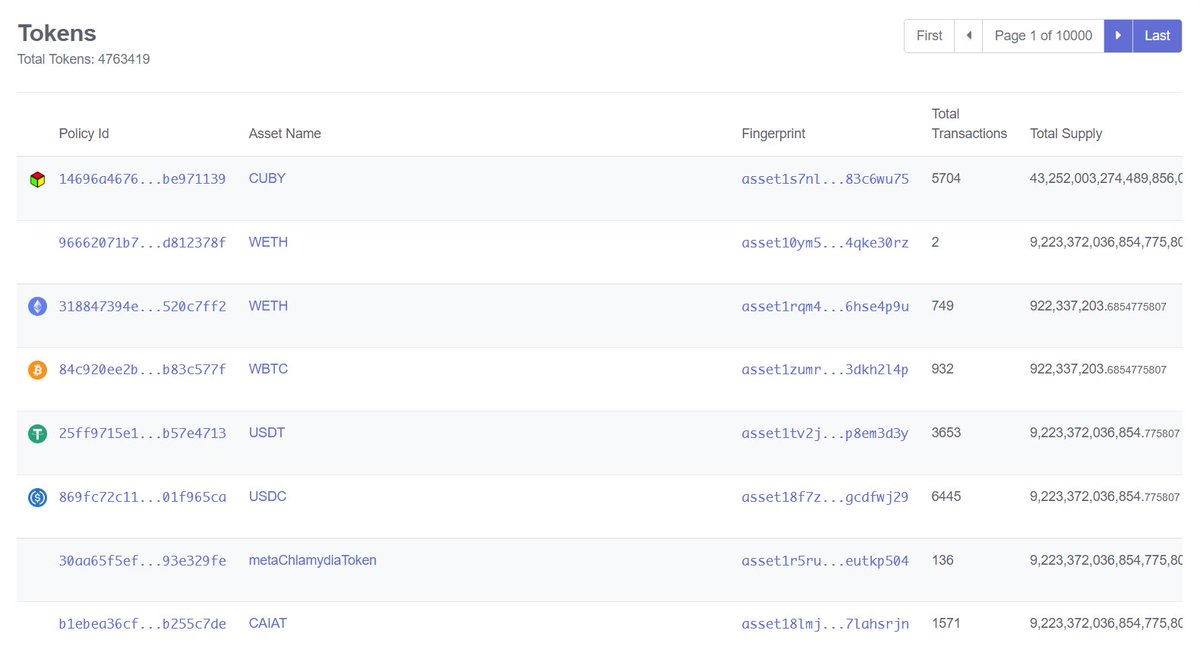
Task: Click the Policy Id column header
Action: (84, 133)
